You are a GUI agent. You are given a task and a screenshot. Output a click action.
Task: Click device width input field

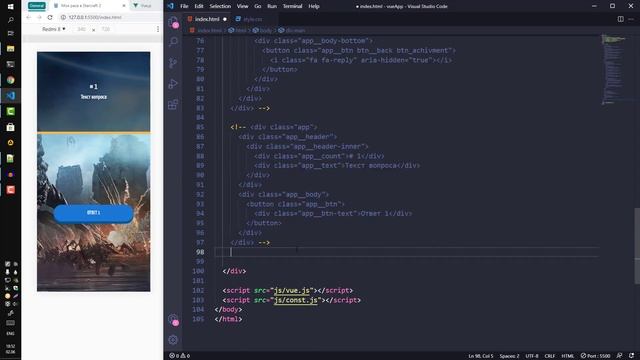pyautogui.click(x=82, y=29)
